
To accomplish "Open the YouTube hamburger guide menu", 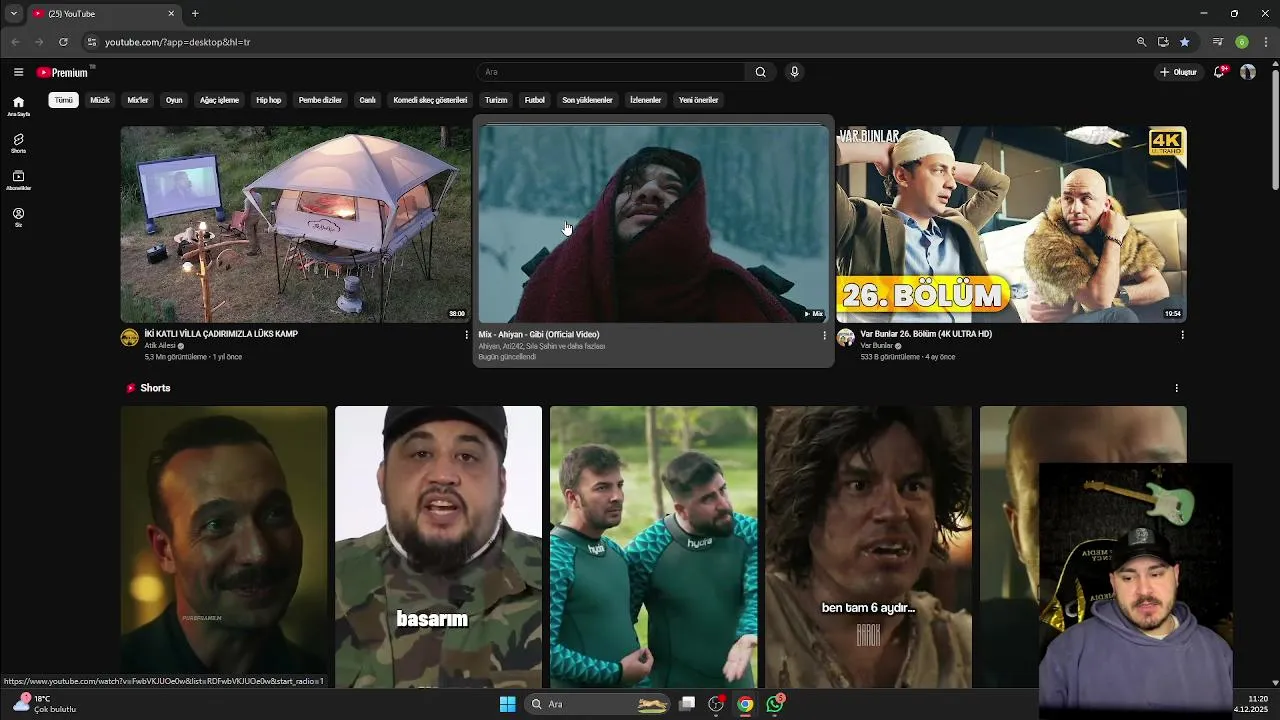I will pos(18,72).
